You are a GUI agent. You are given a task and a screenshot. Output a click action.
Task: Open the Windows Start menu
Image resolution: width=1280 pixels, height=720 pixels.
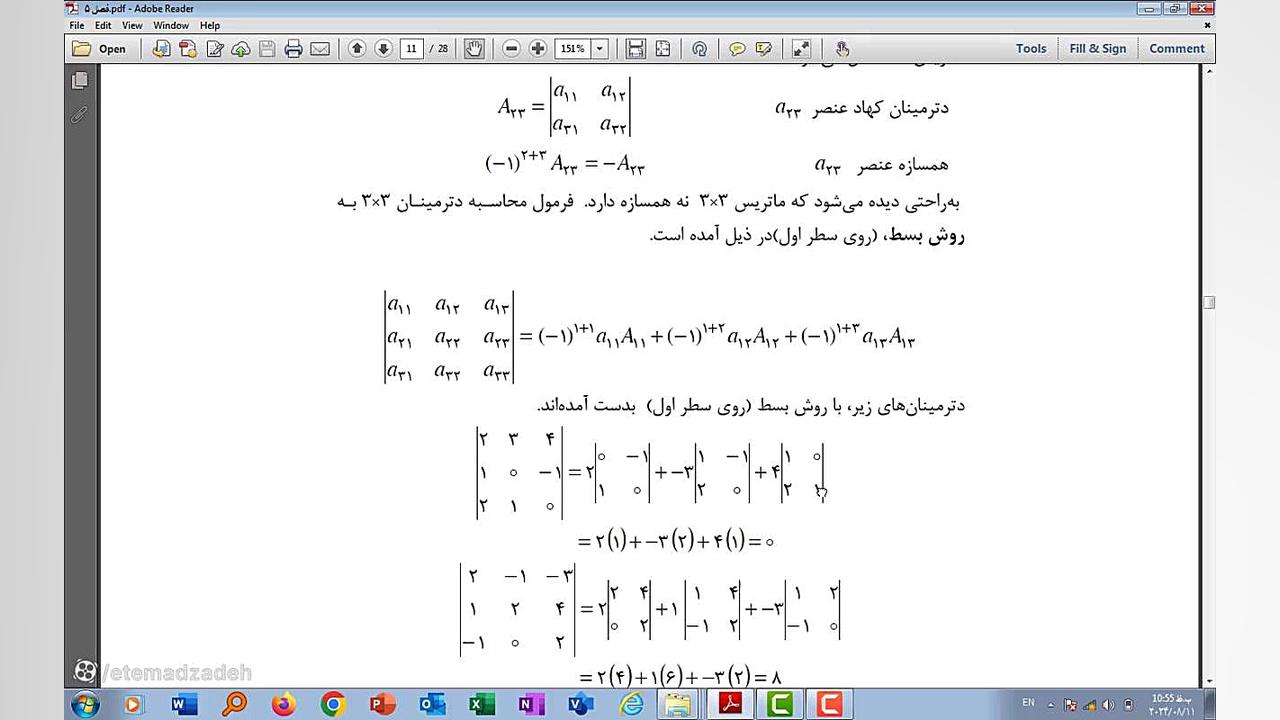(x=86, y=704)
